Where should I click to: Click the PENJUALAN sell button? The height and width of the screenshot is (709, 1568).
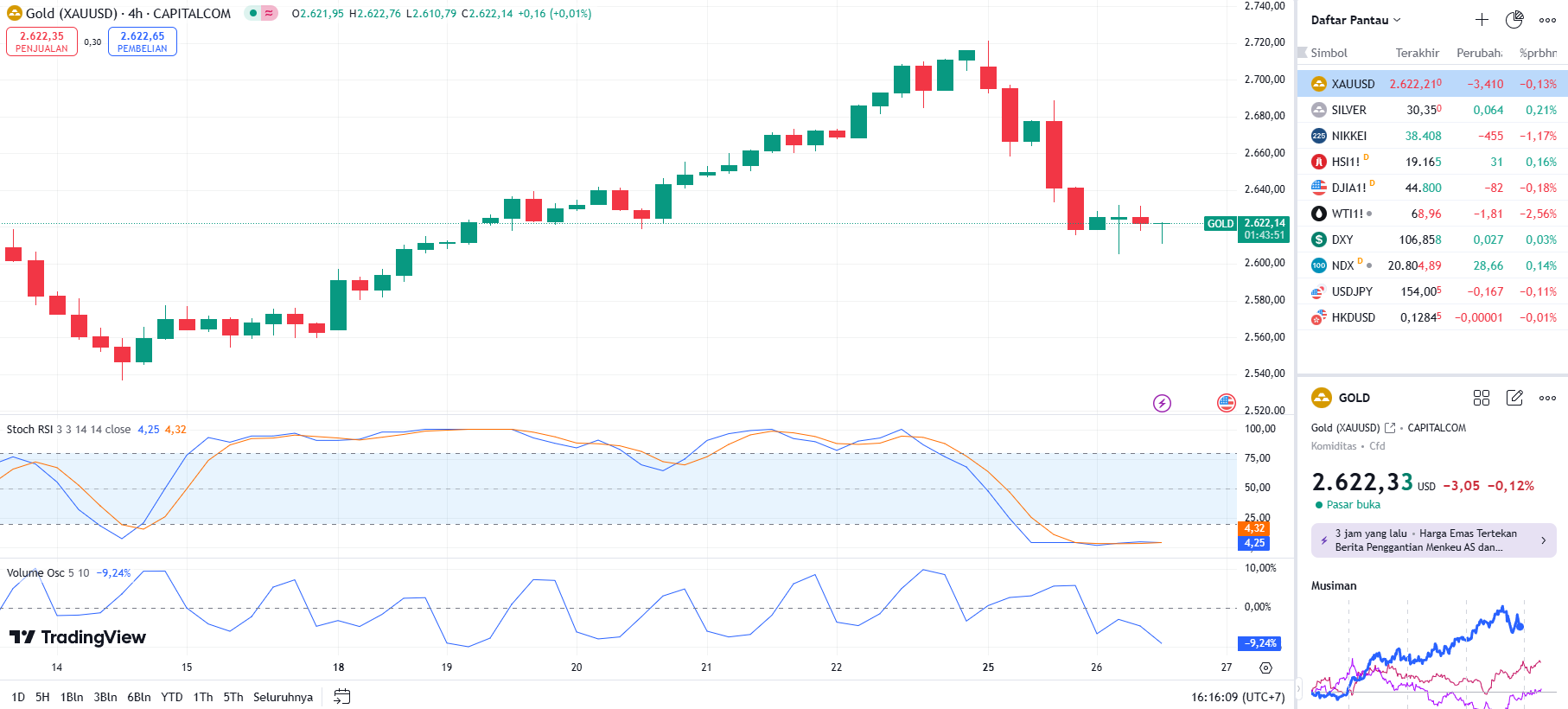click(x=41, y=42)
